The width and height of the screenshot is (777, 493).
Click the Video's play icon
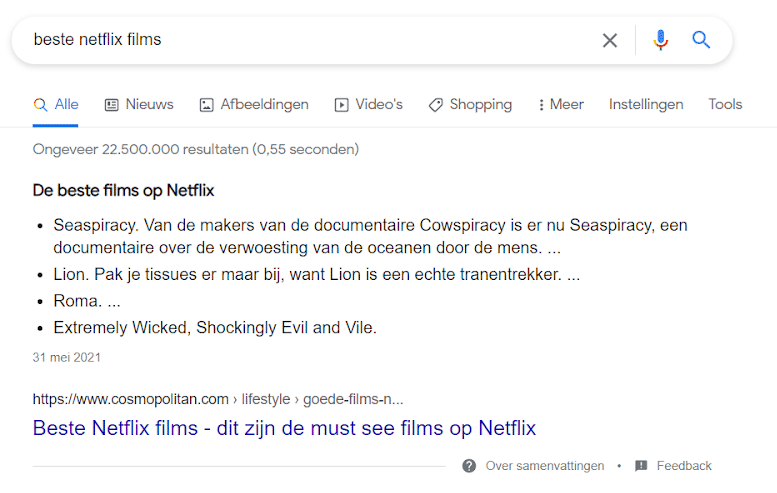[341, 105]
